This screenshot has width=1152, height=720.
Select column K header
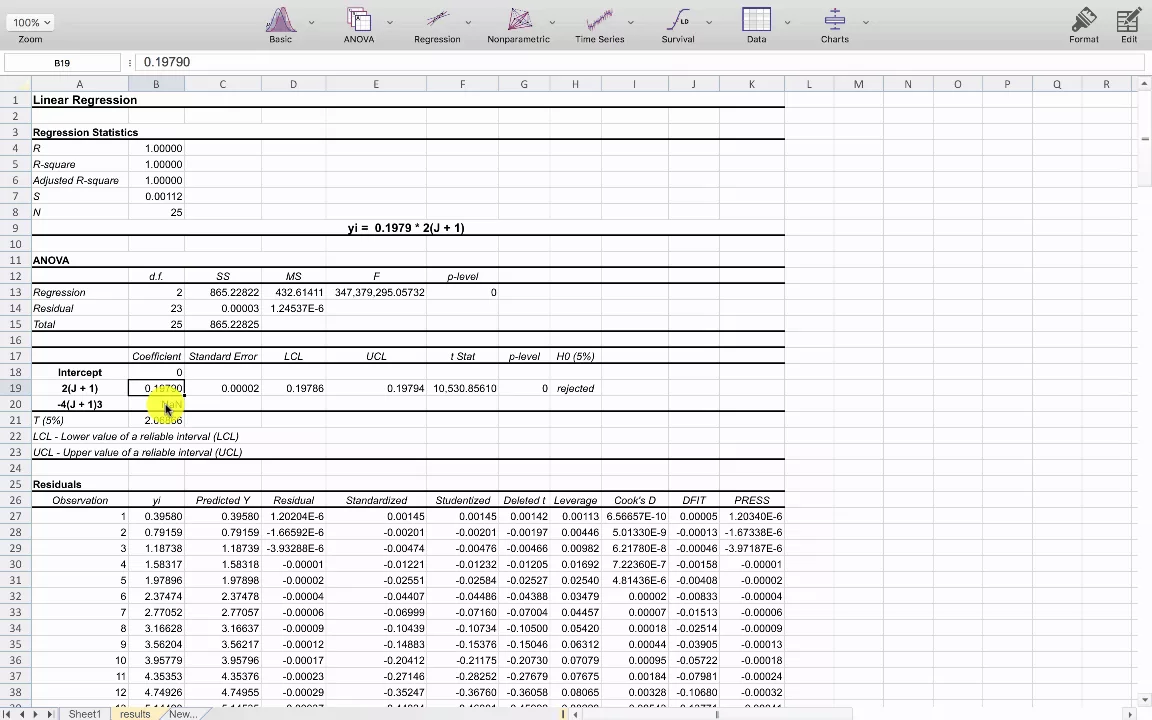pyautogui.click(x=752, y=84)
